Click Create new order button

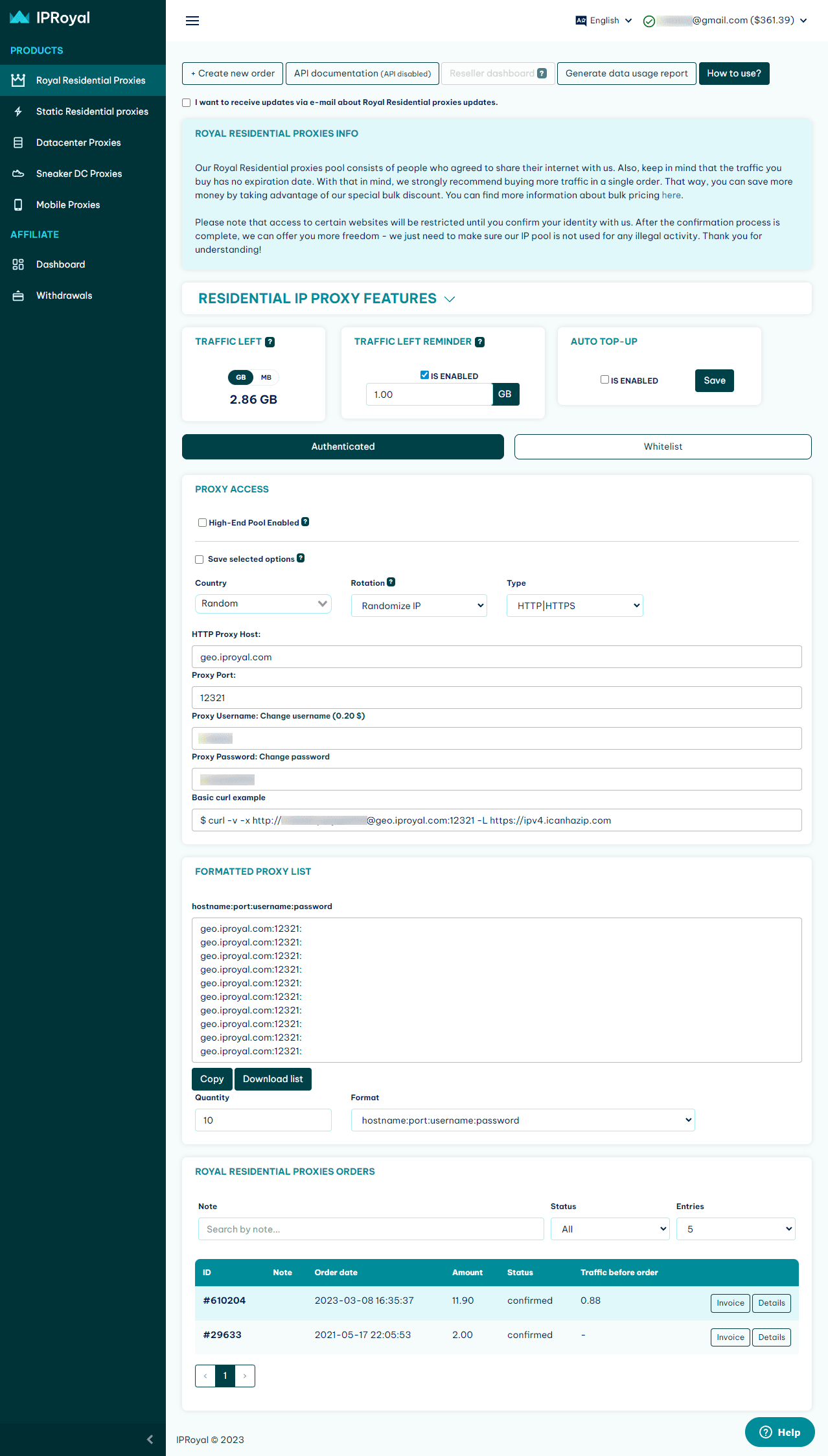pos(233,73)
